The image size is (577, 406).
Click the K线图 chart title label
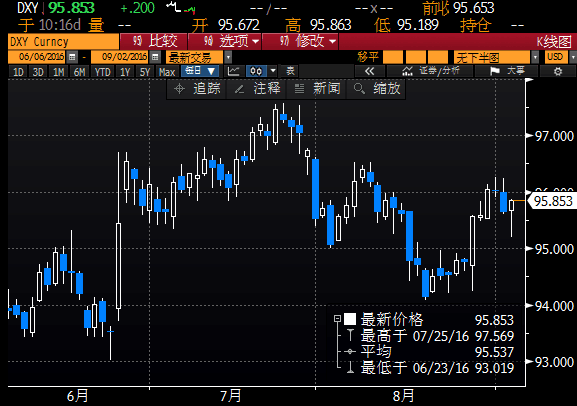(554, 42)
